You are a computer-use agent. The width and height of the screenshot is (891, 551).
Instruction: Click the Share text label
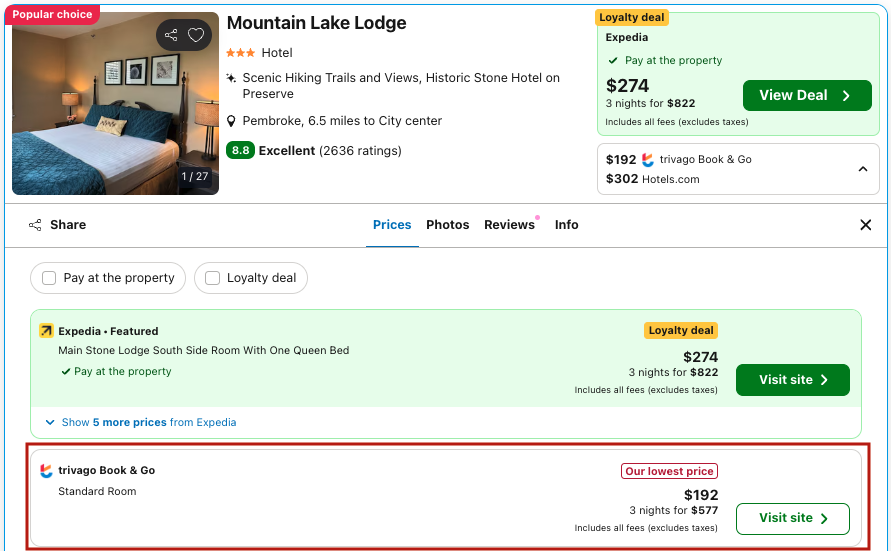tap(68, 225)
